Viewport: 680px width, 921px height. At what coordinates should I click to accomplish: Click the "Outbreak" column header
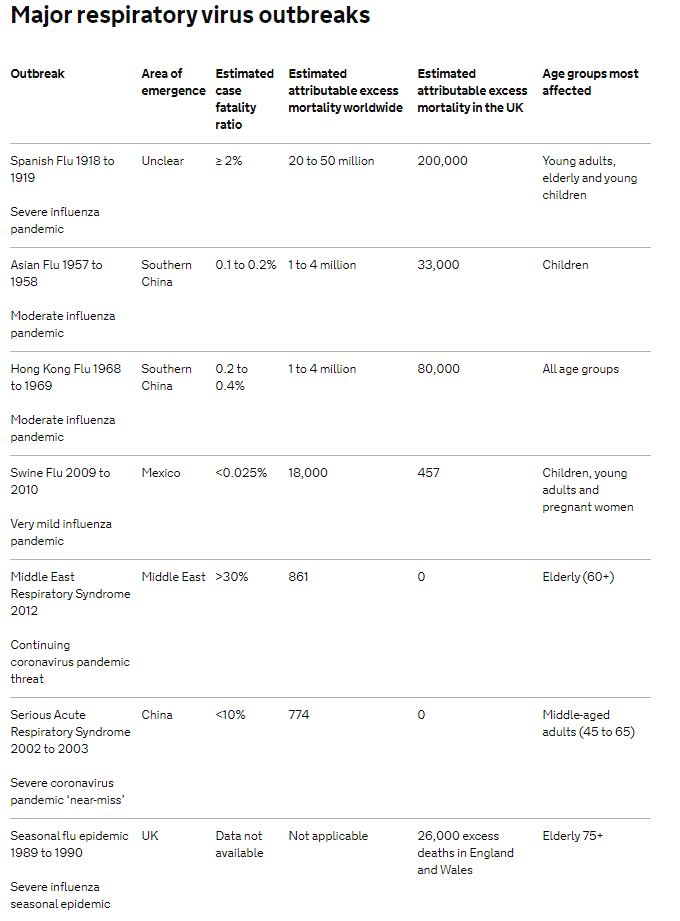click(37, 74)
